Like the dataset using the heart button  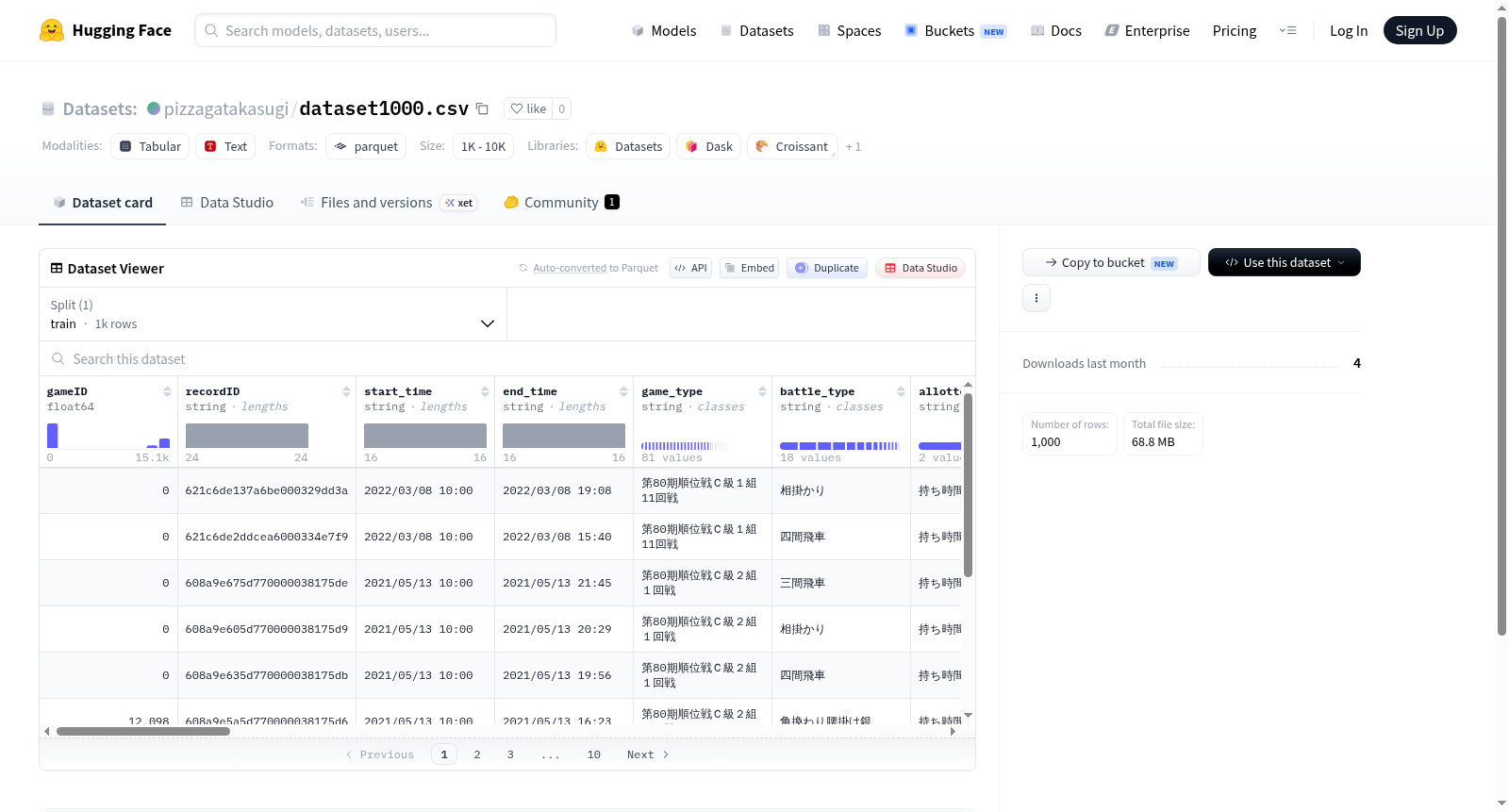pyautogui.click(x=528, y=108)
